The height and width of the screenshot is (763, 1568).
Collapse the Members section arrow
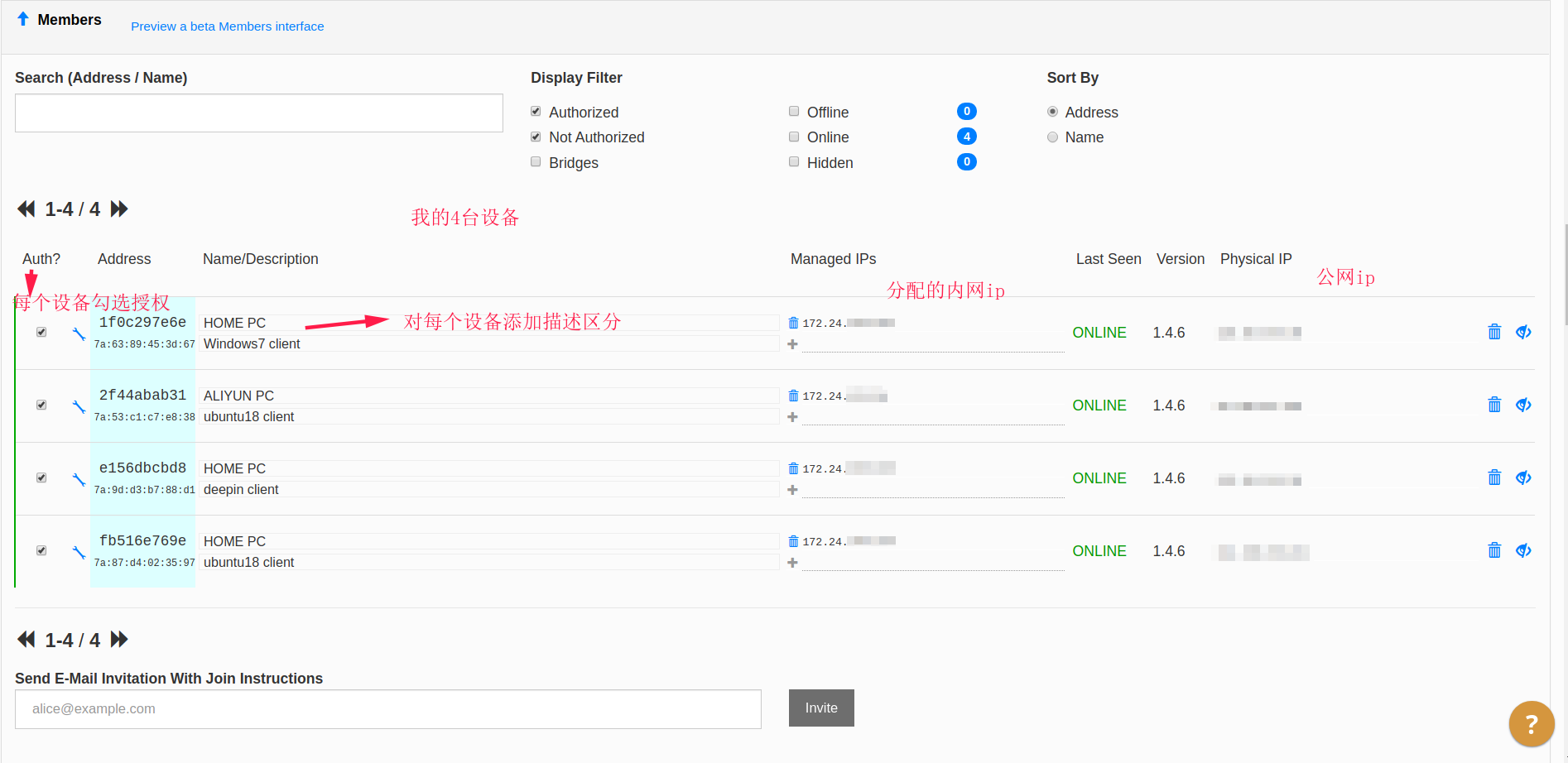tap(23, 19)
